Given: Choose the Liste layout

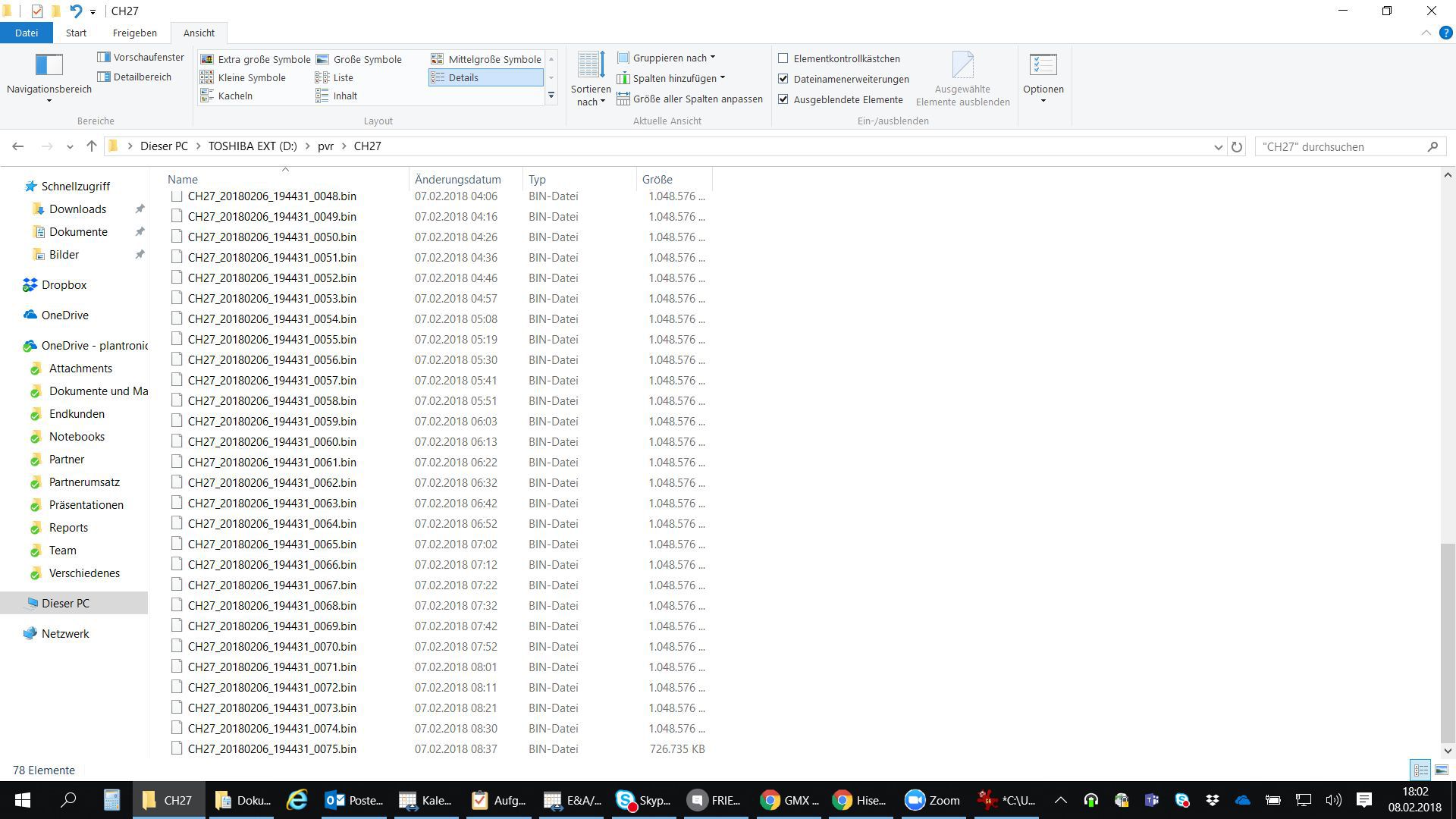Looking at the screenshot, I should pyautogui.click(x=334, y=77).
